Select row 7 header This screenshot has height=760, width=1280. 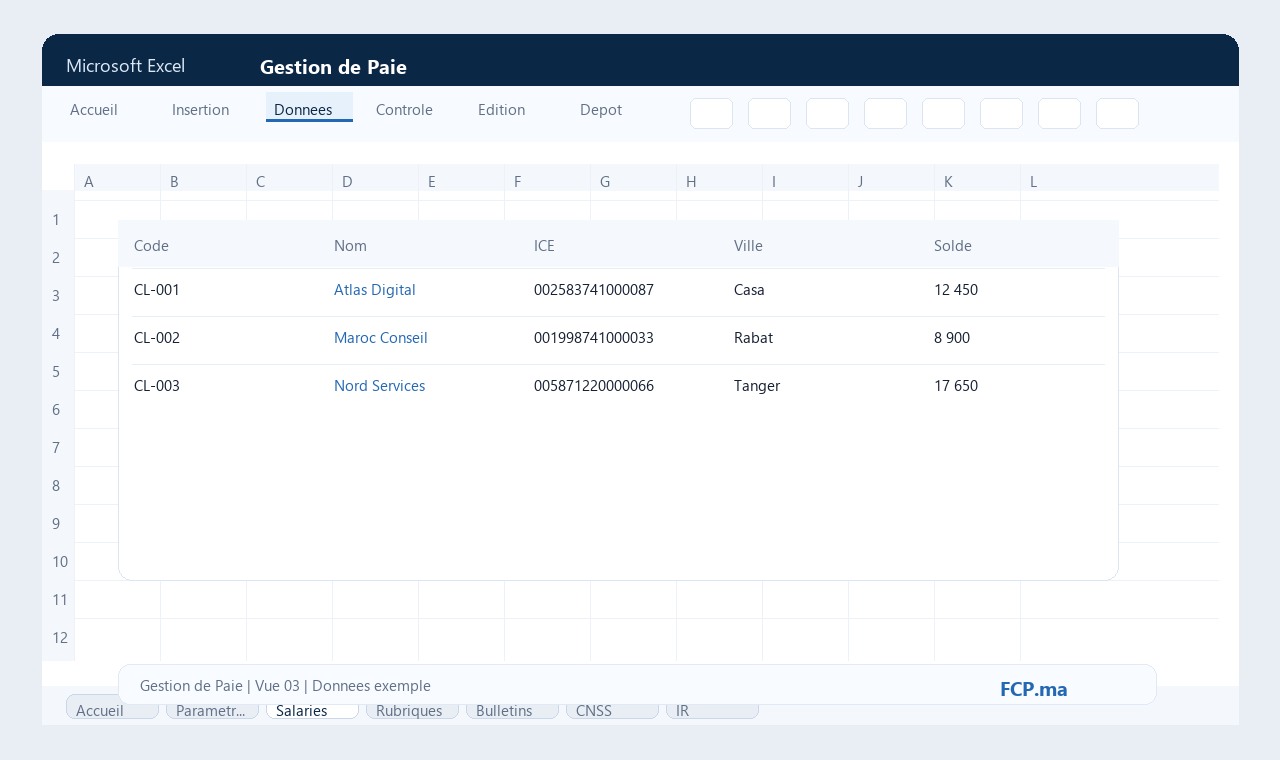pyautogui.click(x=57, y=448)
